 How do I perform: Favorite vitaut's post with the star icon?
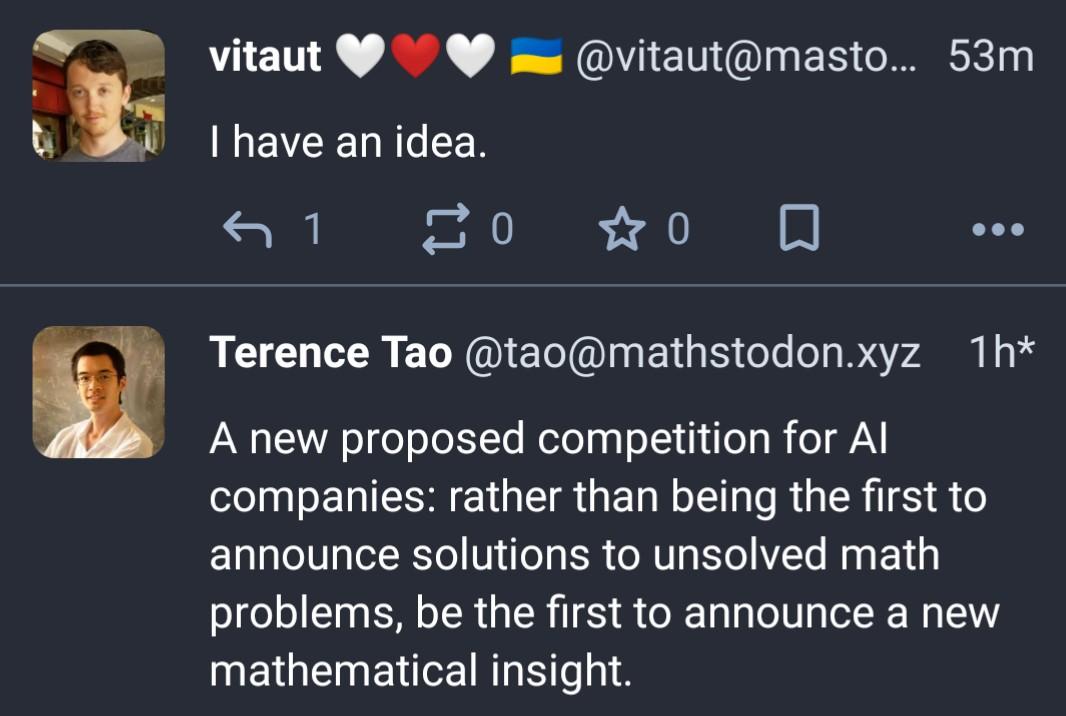click(x=622, y=228)
